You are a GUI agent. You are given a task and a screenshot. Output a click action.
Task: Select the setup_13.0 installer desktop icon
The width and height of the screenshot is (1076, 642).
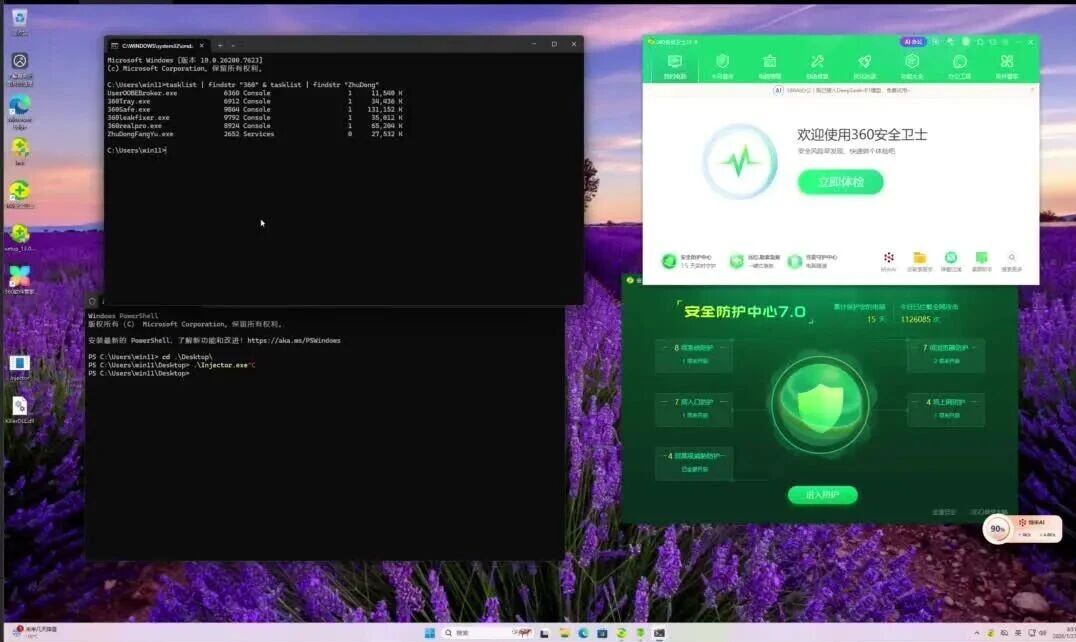point(19,237)
